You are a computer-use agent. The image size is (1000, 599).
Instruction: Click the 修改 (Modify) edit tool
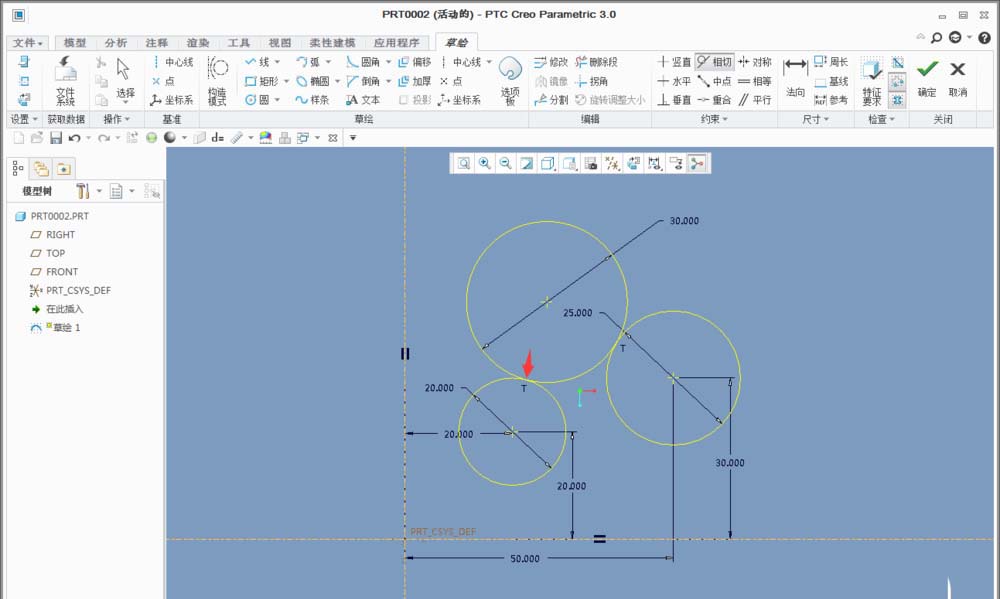(x=552, y=62)
